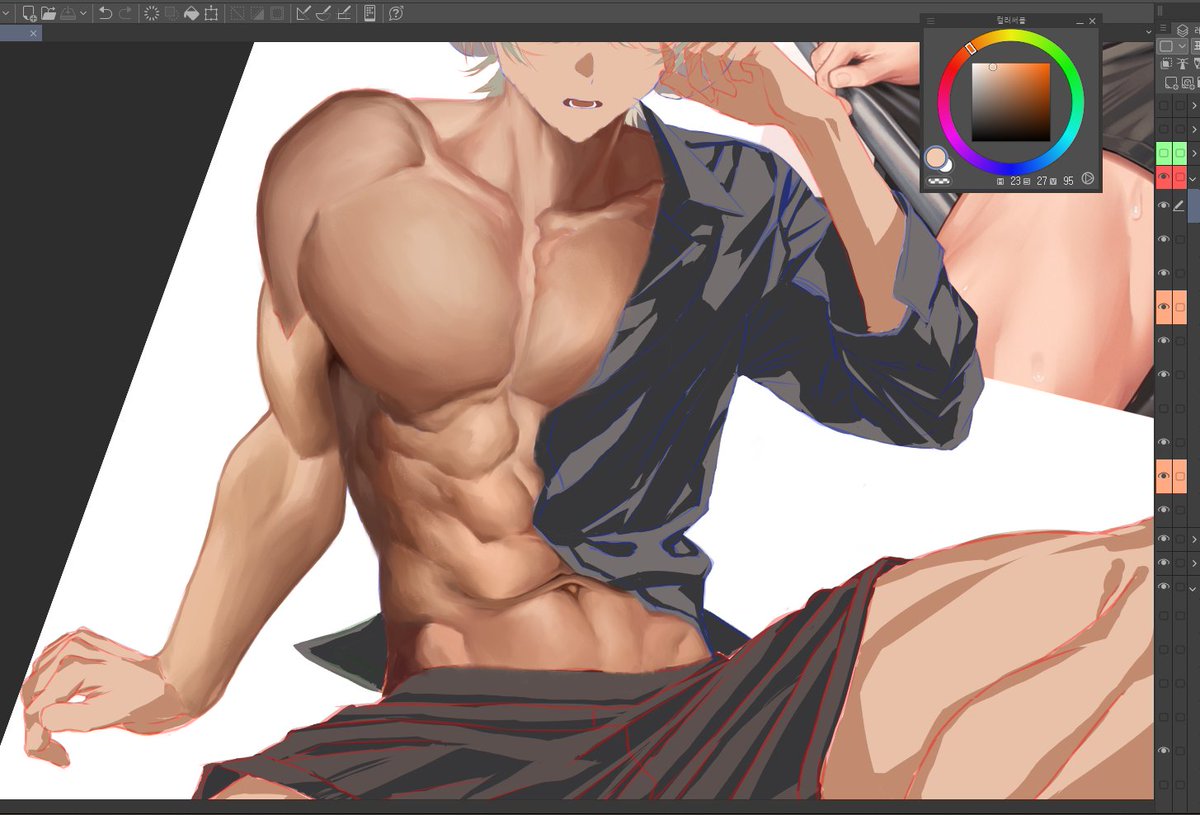The width and height of the screenshot is (1200, 815).
Task: Open the layer color square dropdown
Action: [x=1171, y=46]
